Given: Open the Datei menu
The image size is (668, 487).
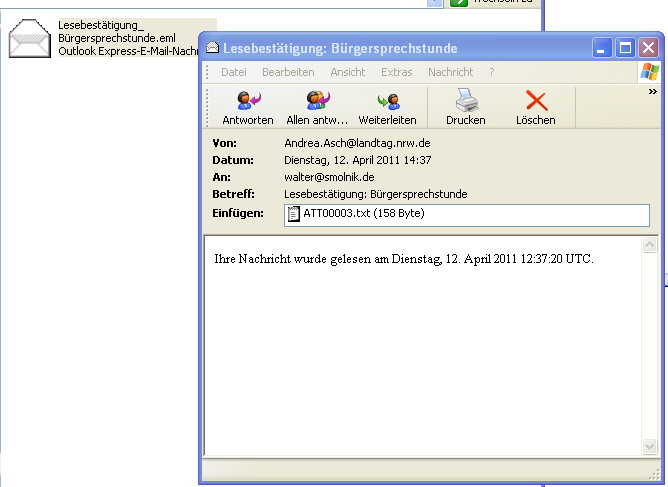Looking at the screenshot, I should click(233, 72).
